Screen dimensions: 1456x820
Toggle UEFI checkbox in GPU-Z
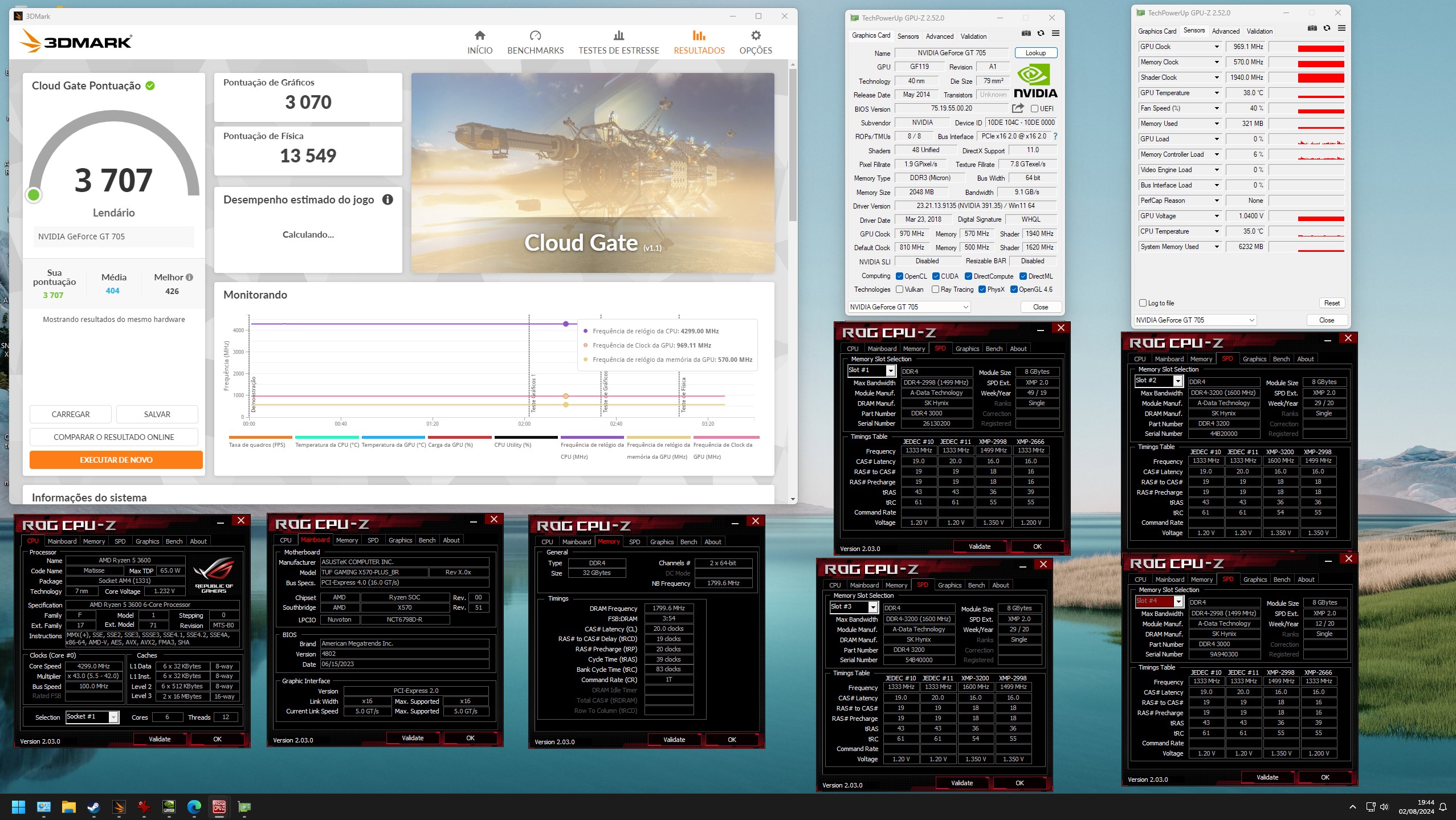coord(1034,109)
